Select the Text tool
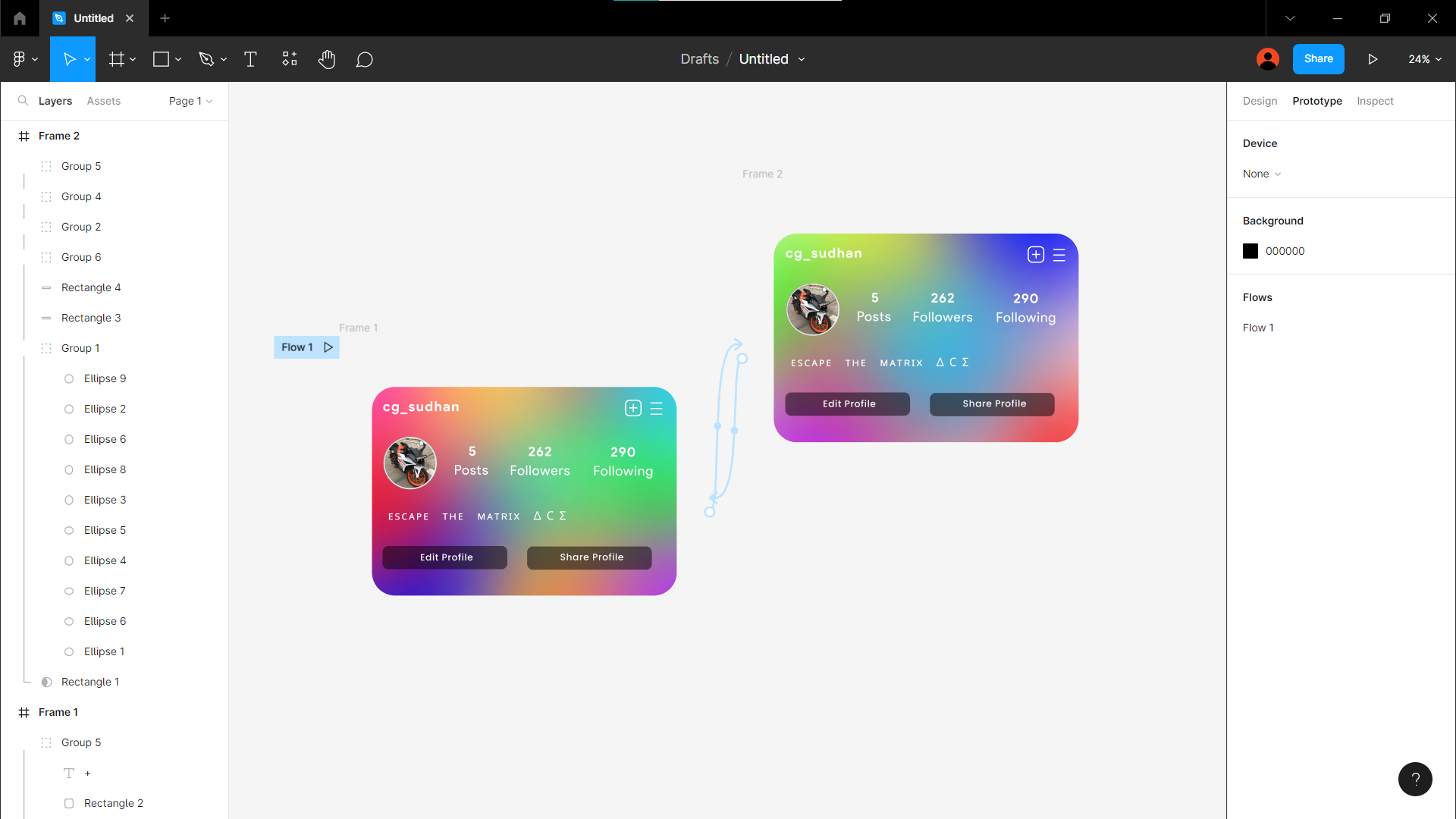The height and width of the screenshot is (819, 1456). pyautogui.click(x=250, y=58)
